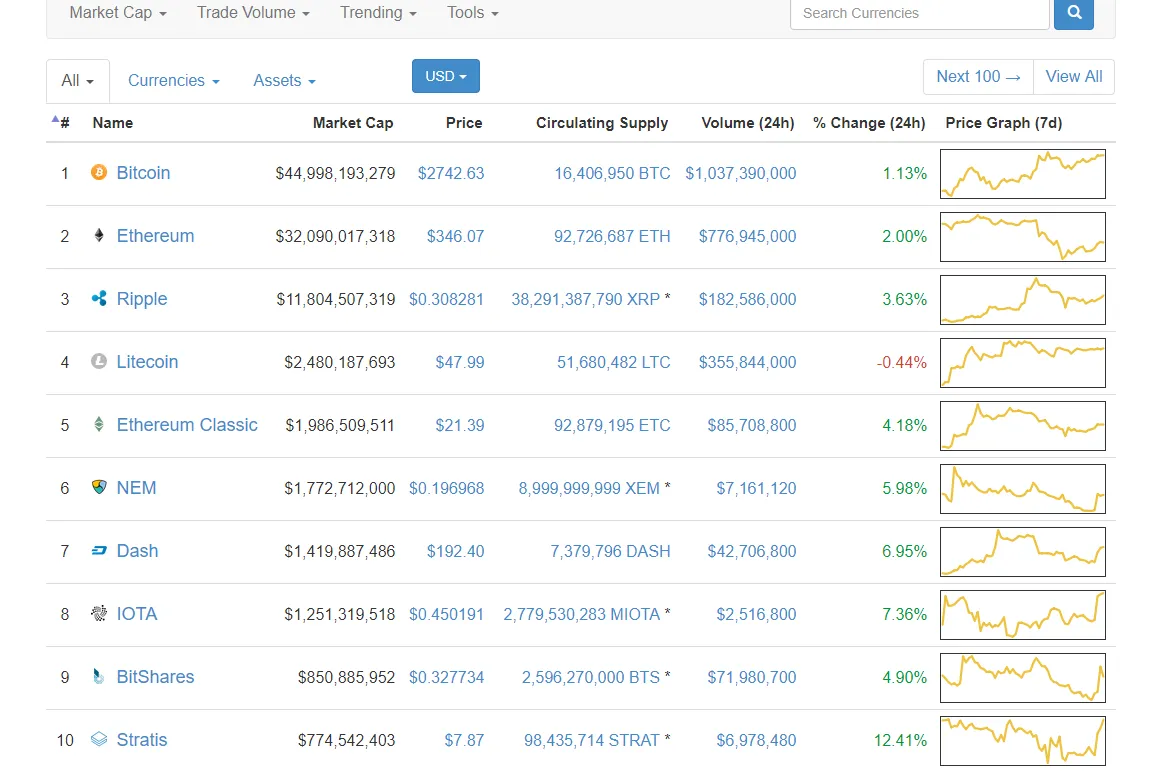Click the Dash logo icon
Screen dimensions: 1165x771
(99, 550)
